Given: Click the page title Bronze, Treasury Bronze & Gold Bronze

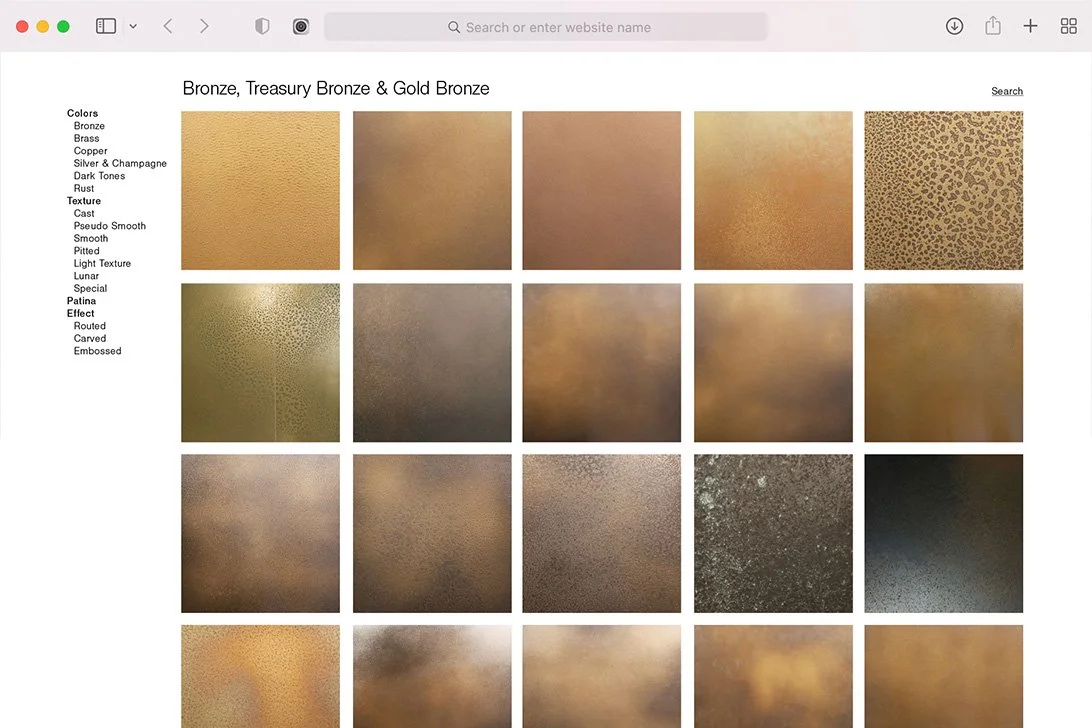Looking at the screenshot, I should (336, 88).
